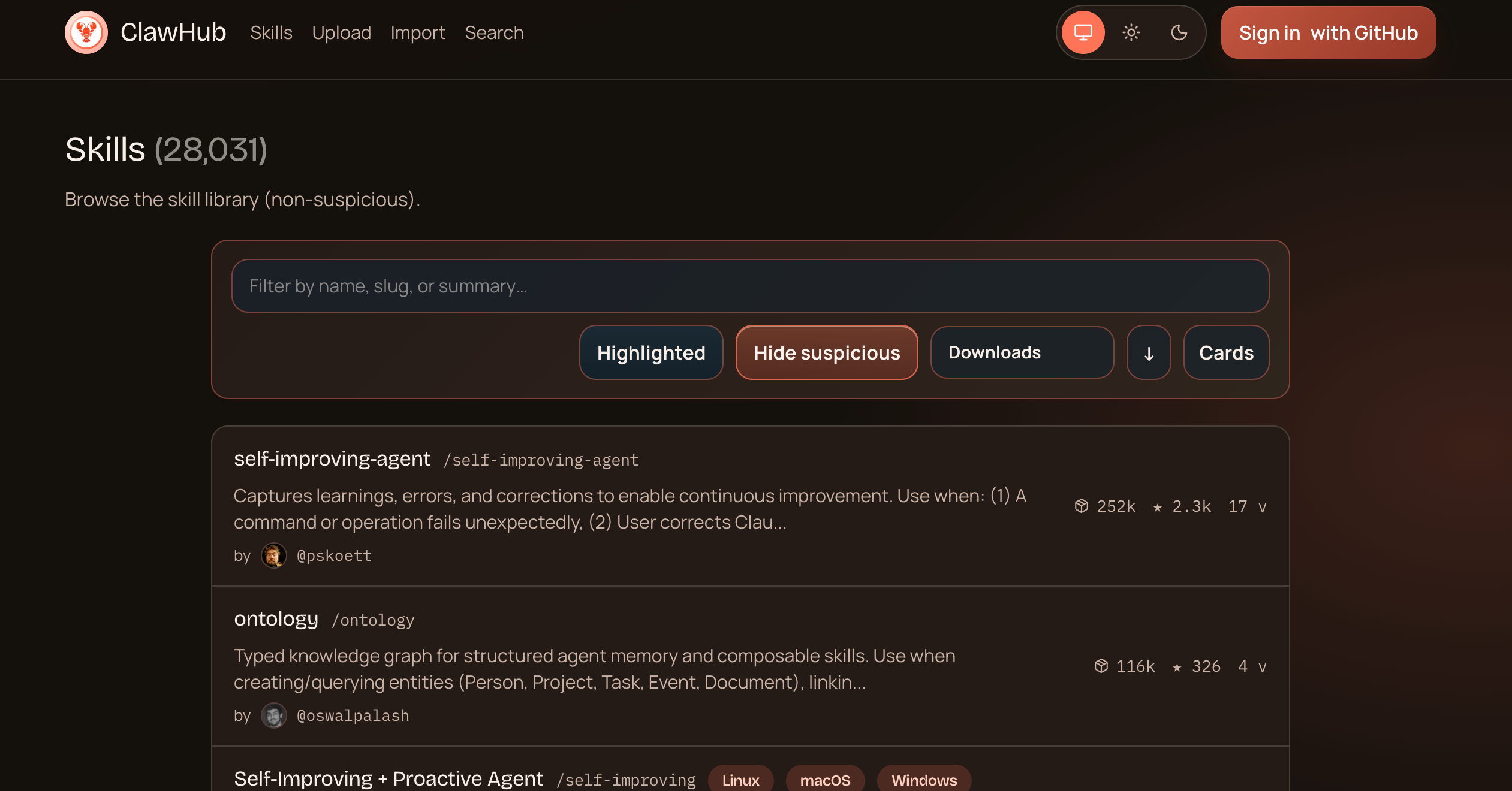Viewport: 1512px width, 791px height.
Task: Go to Import page
Action: (417, 32)
